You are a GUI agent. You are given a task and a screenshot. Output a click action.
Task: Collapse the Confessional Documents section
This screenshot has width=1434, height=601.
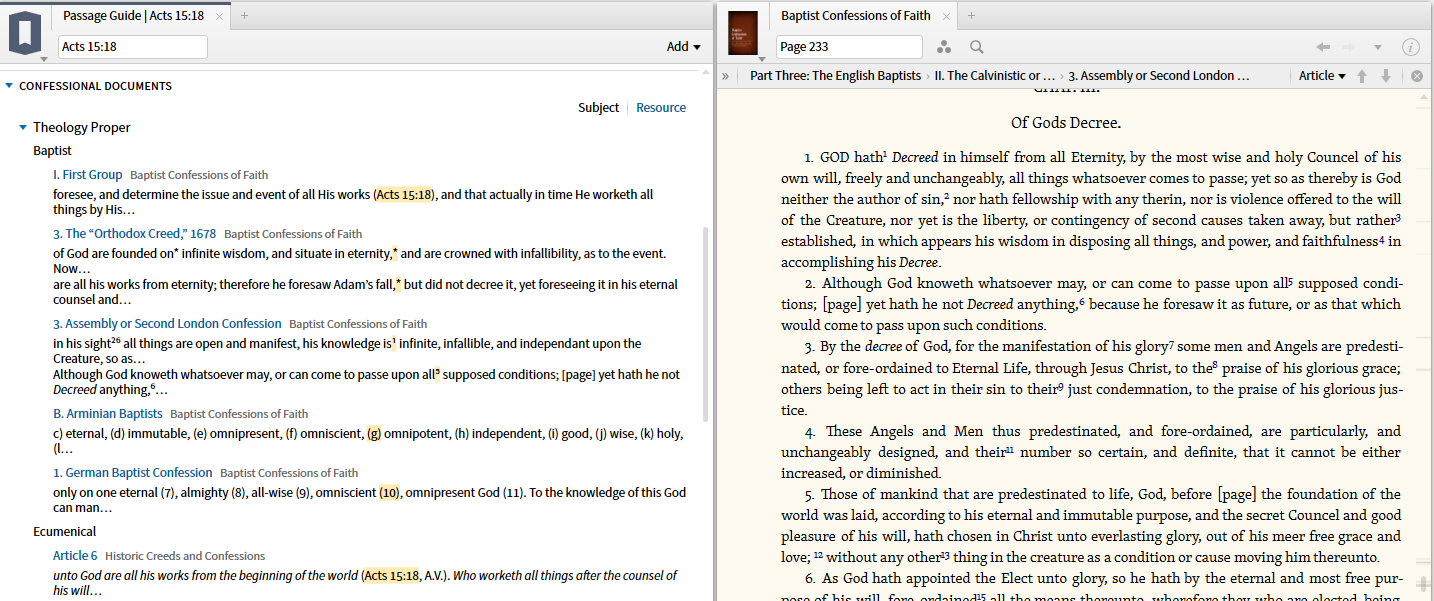coord(9,86)
